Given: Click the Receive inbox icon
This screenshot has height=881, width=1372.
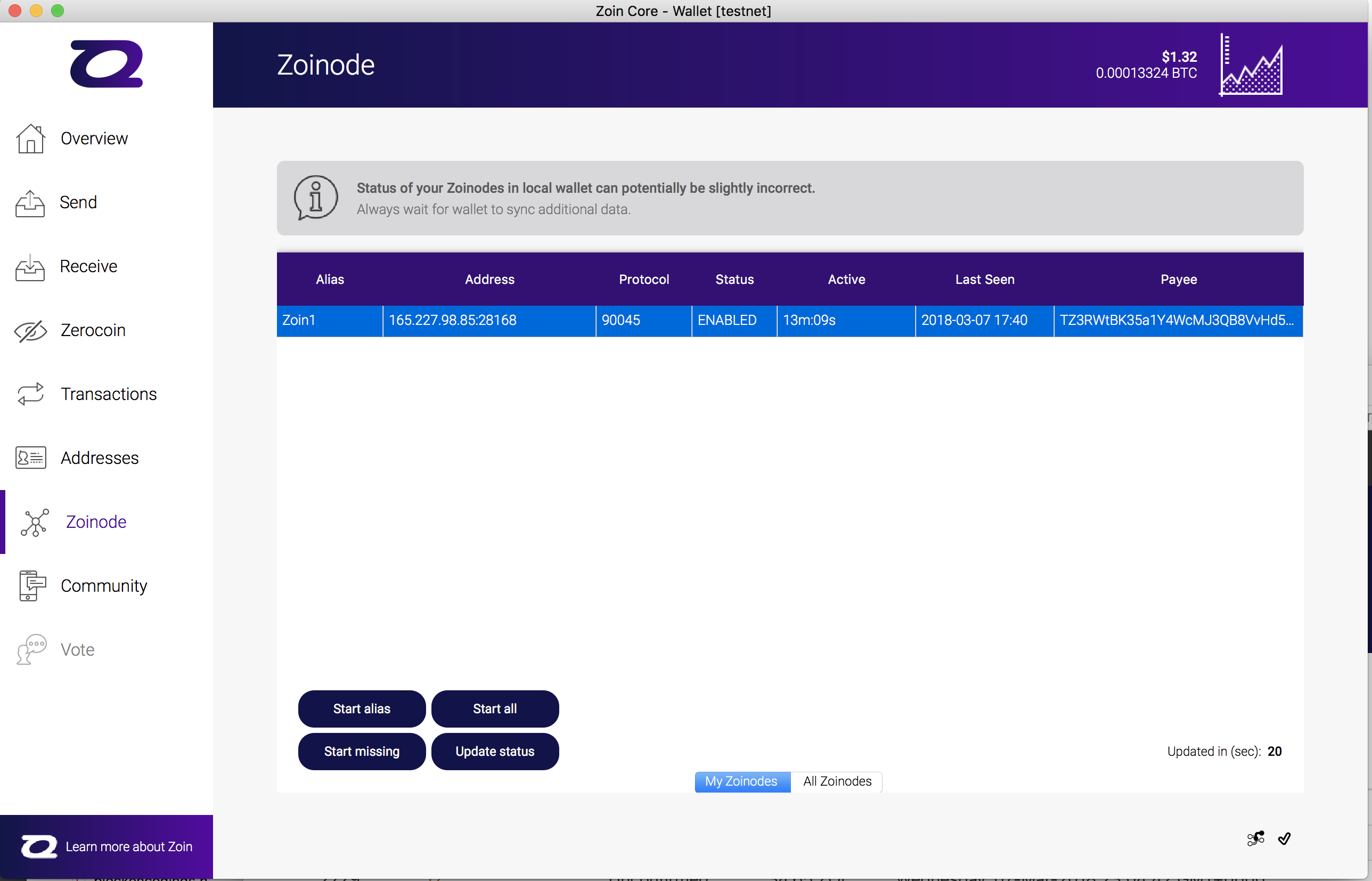Looking at the screenshot, I should [30, 267].
